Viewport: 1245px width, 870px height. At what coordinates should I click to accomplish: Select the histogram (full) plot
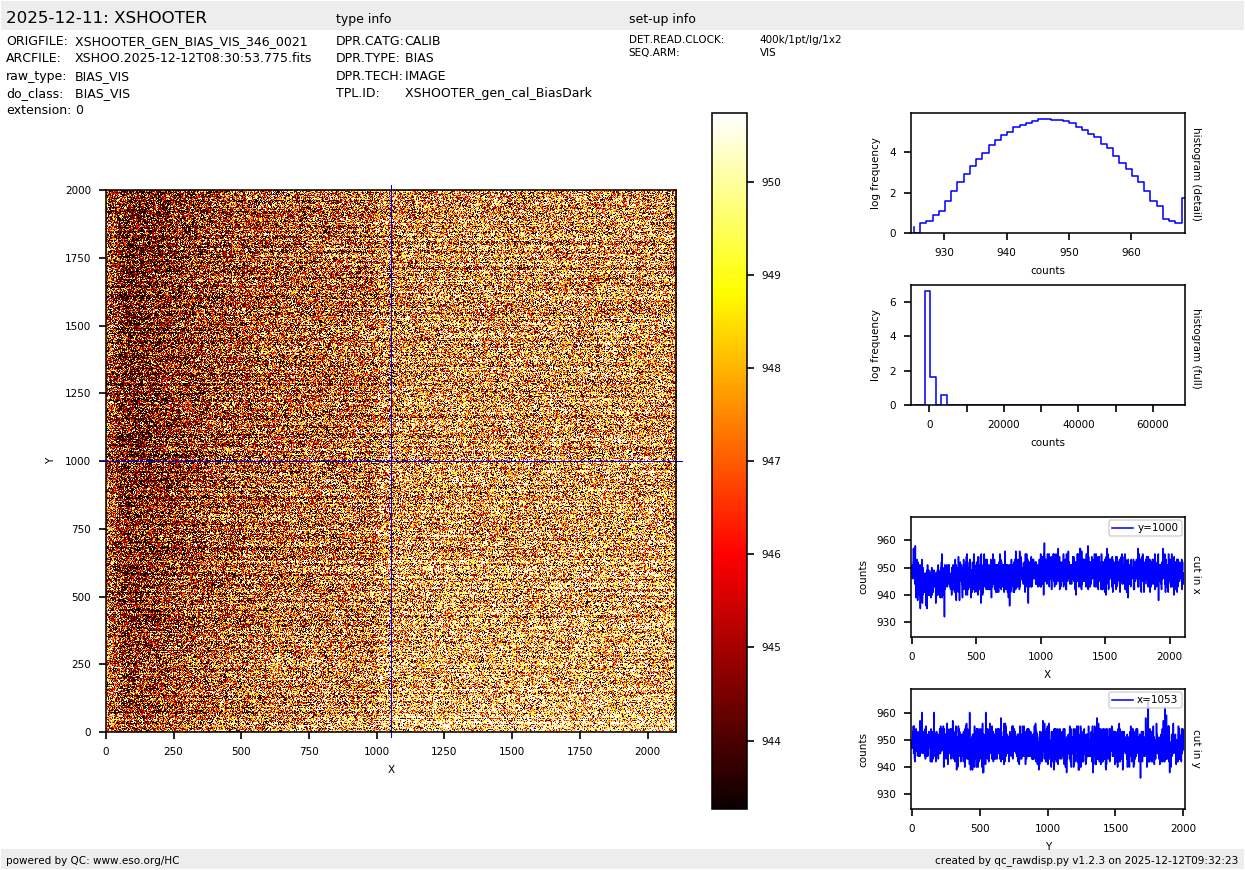1047,347
